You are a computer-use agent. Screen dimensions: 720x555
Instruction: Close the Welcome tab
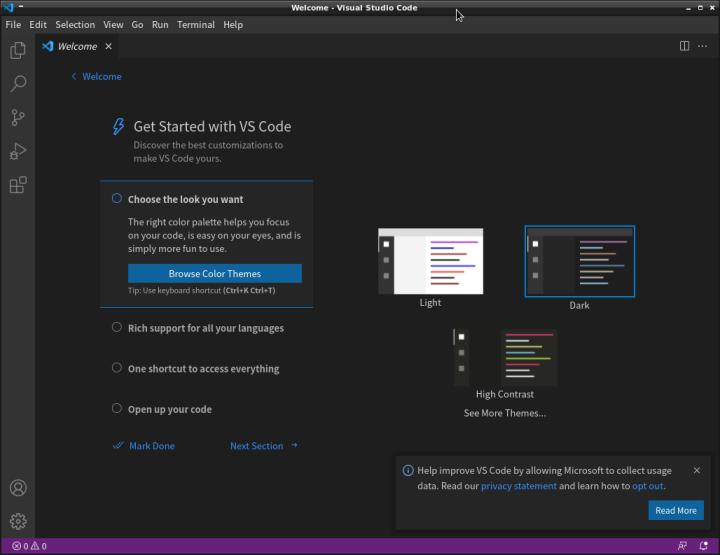108,46
